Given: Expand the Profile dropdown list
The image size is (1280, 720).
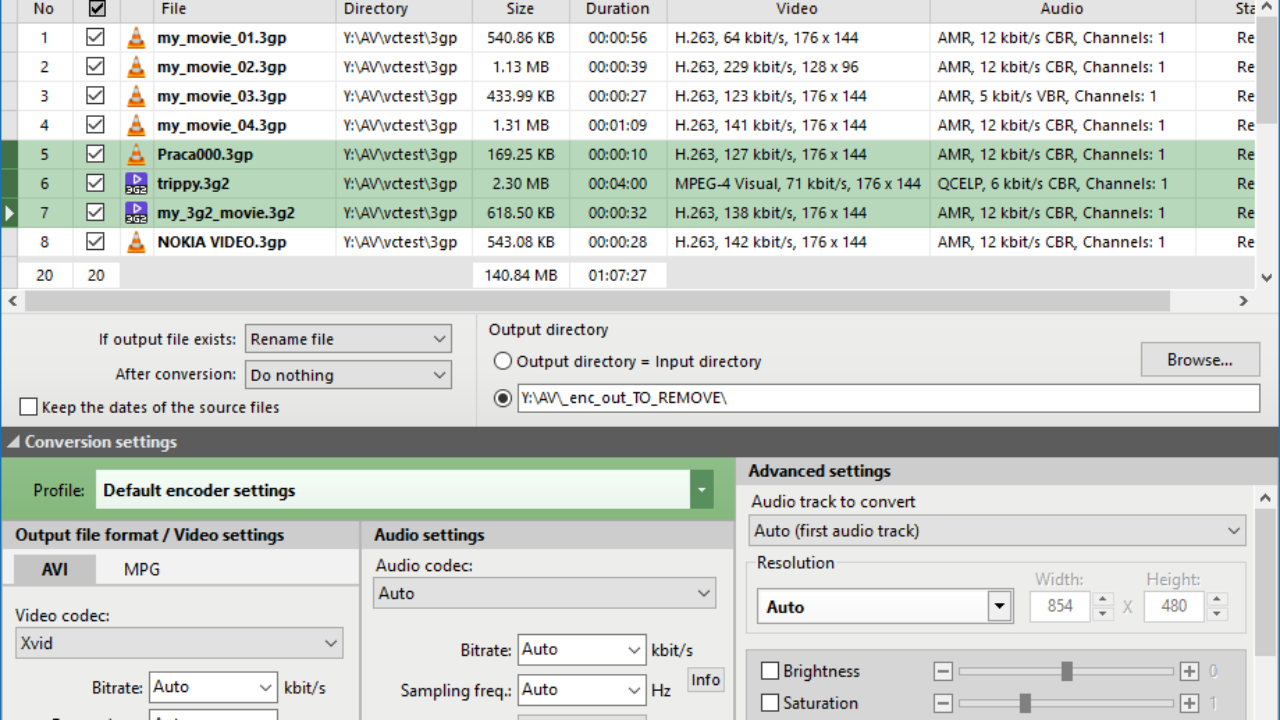Looking at the screenshot, I should coord(702,491).
